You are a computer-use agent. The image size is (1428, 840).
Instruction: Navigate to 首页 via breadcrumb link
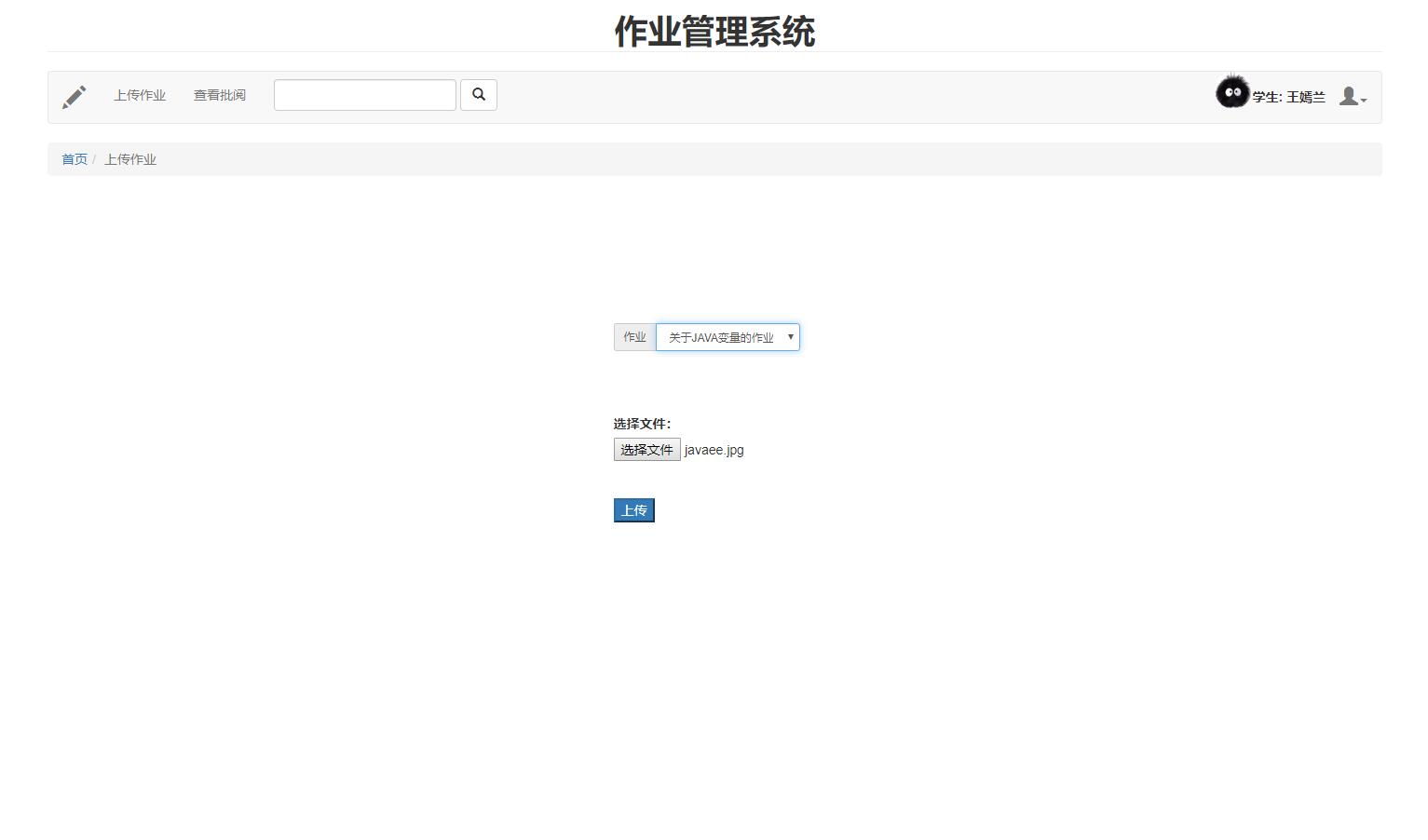click(75, 159)
